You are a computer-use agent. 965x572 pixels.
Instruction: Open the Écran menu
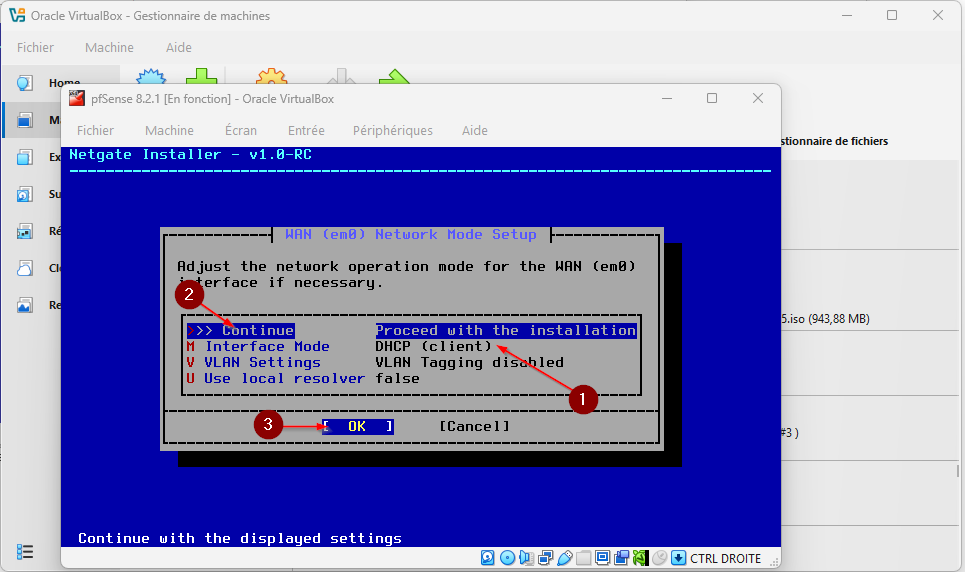click(240, 130)
